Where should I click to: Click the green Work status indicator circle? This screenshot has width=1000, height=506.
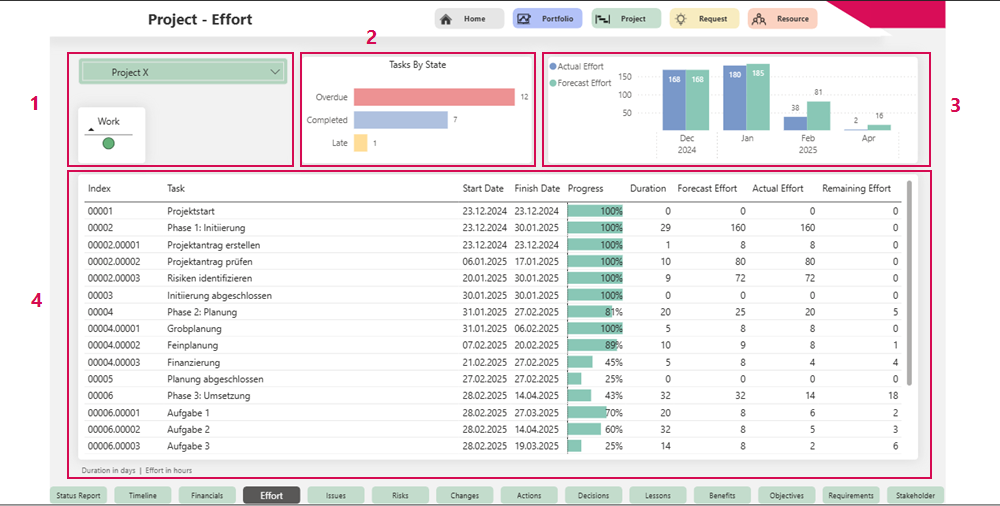108,144
